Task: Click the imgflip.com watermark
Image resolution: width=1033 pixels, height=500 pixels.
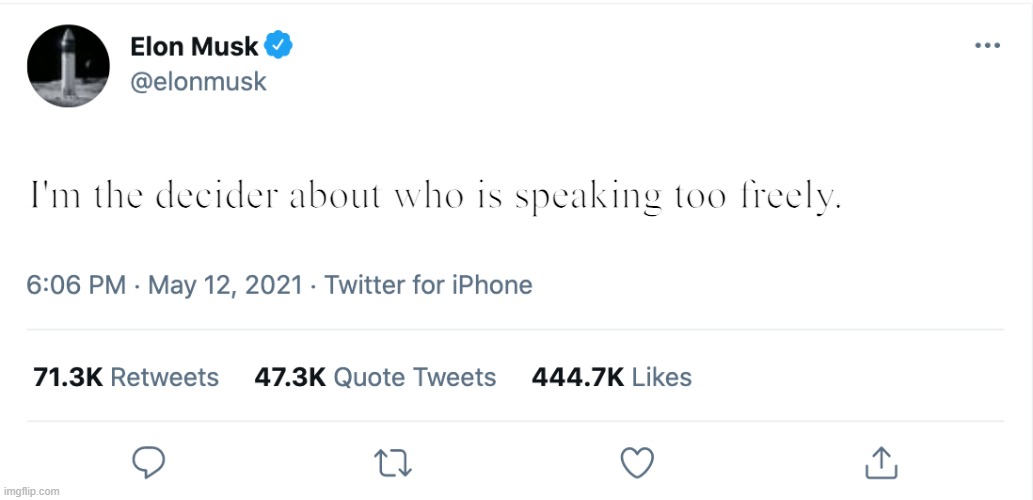Action: coord(31,491)
